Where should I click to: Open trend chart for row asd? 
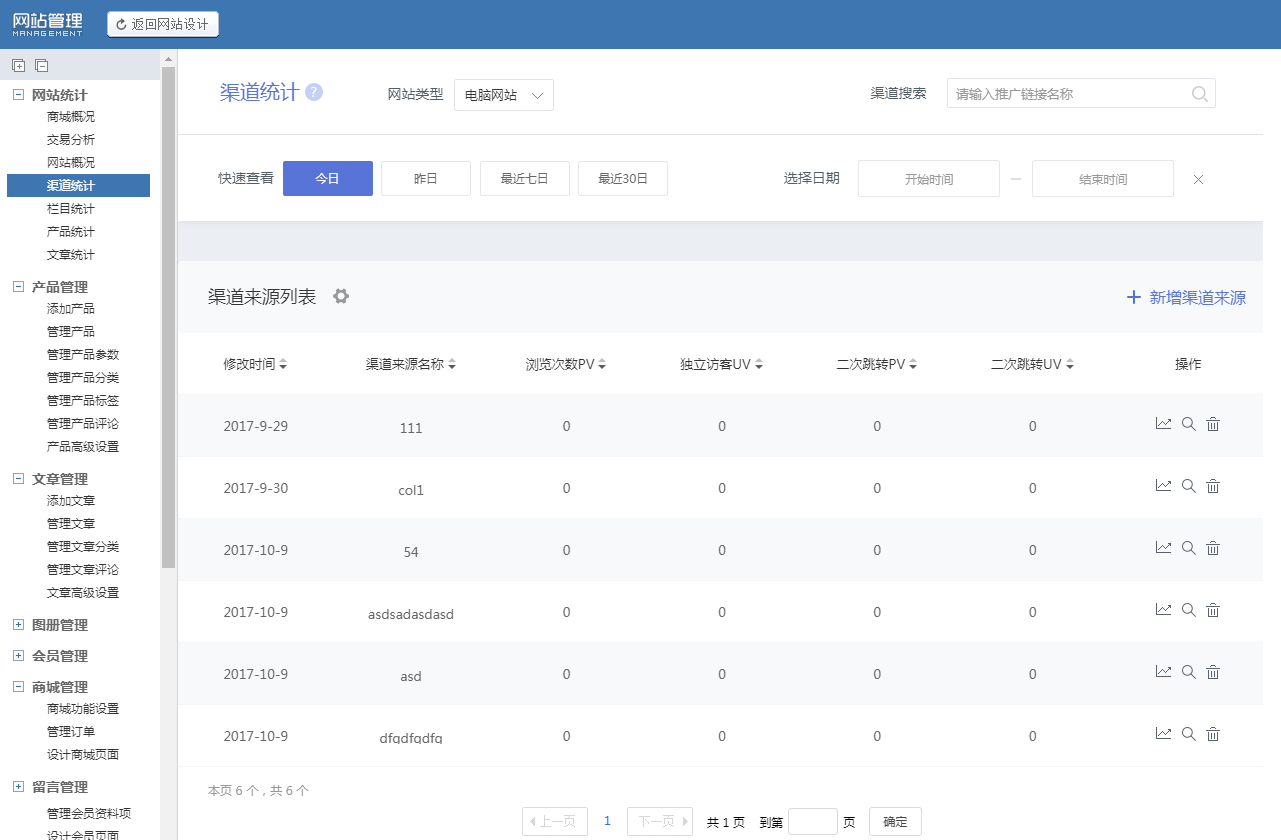pos(1163,672)
